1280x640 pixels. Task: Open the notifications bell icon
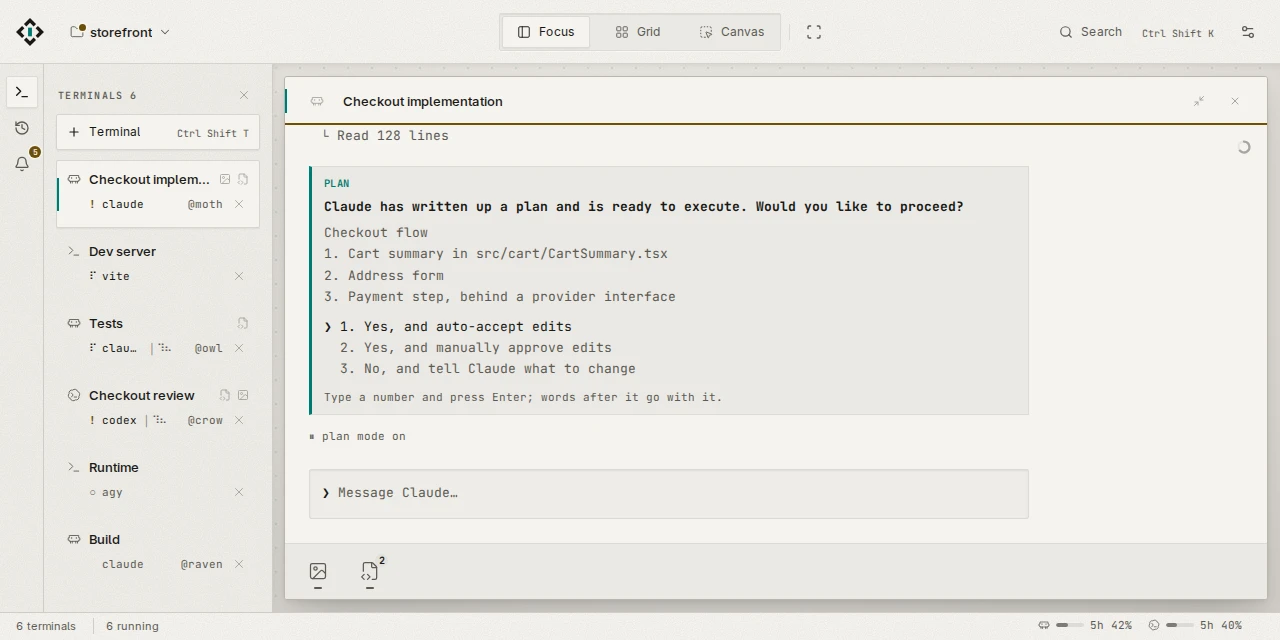pyautogui.click(x=22, y=164)
